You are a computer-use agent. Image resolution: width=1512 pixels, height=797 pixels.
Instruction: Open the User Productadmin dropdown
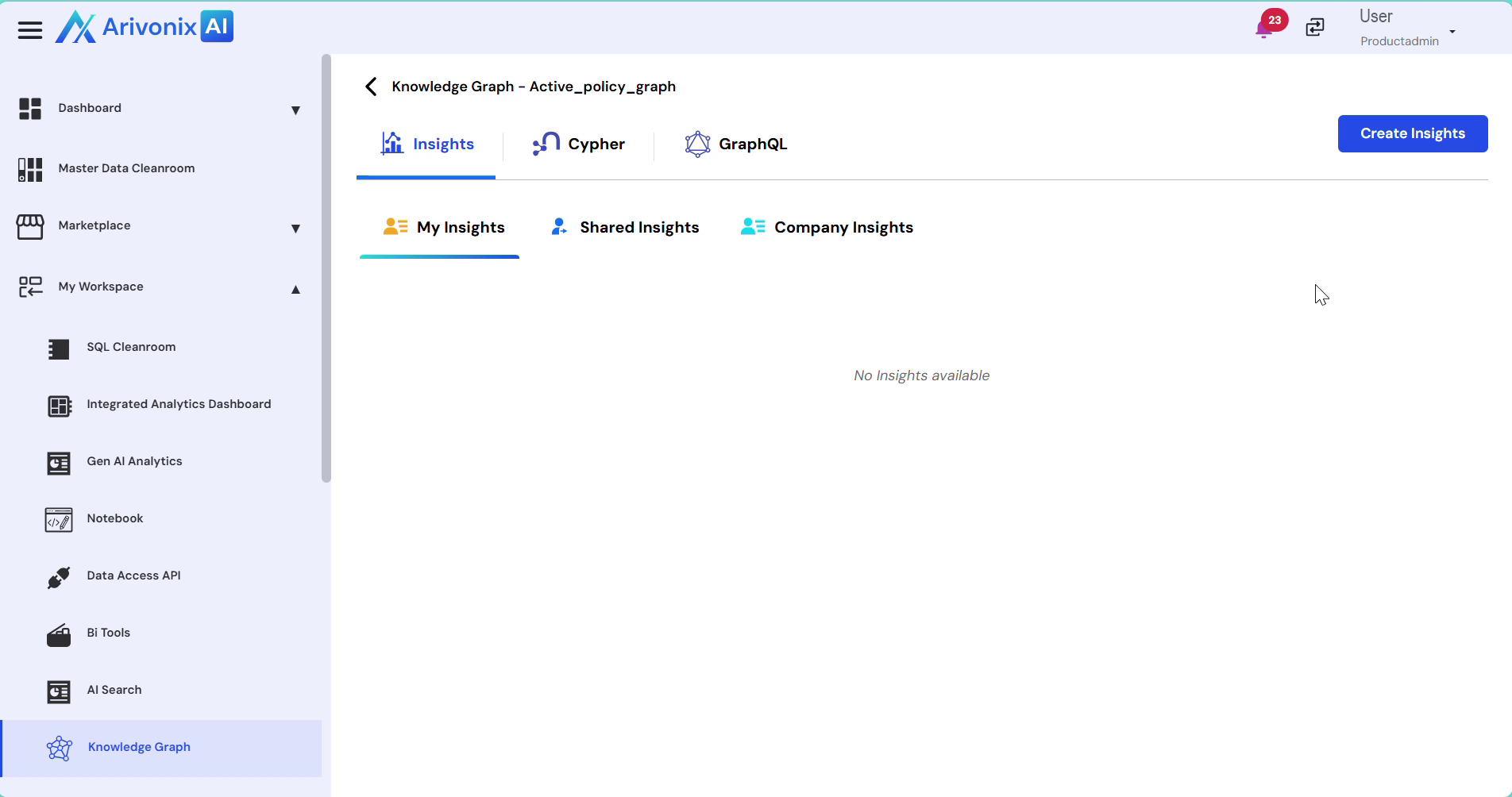pos(1452,32)
